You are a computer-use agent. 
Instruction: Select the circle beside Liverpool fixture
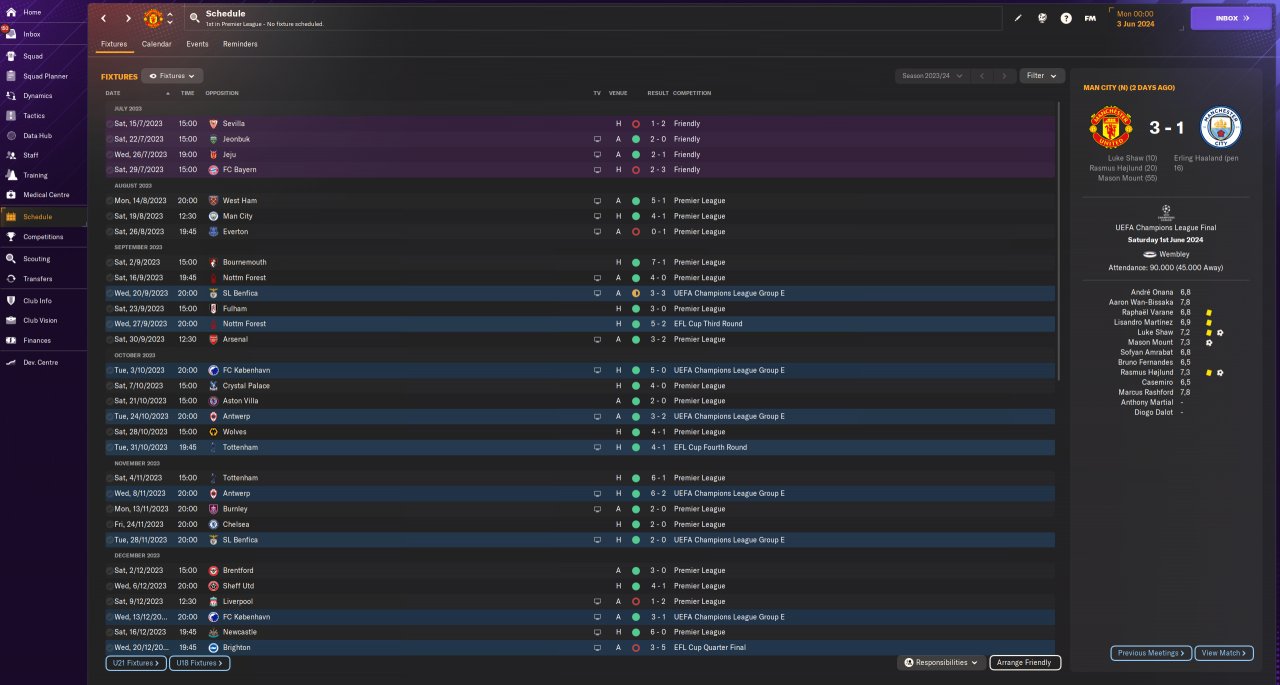(109, 601)
